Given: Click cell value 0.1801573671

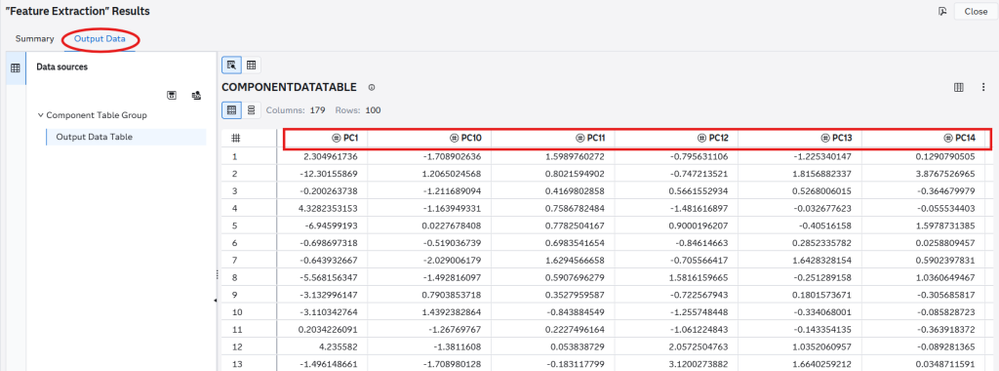Looking at the screenshot, I should click(x=823, y=295).
